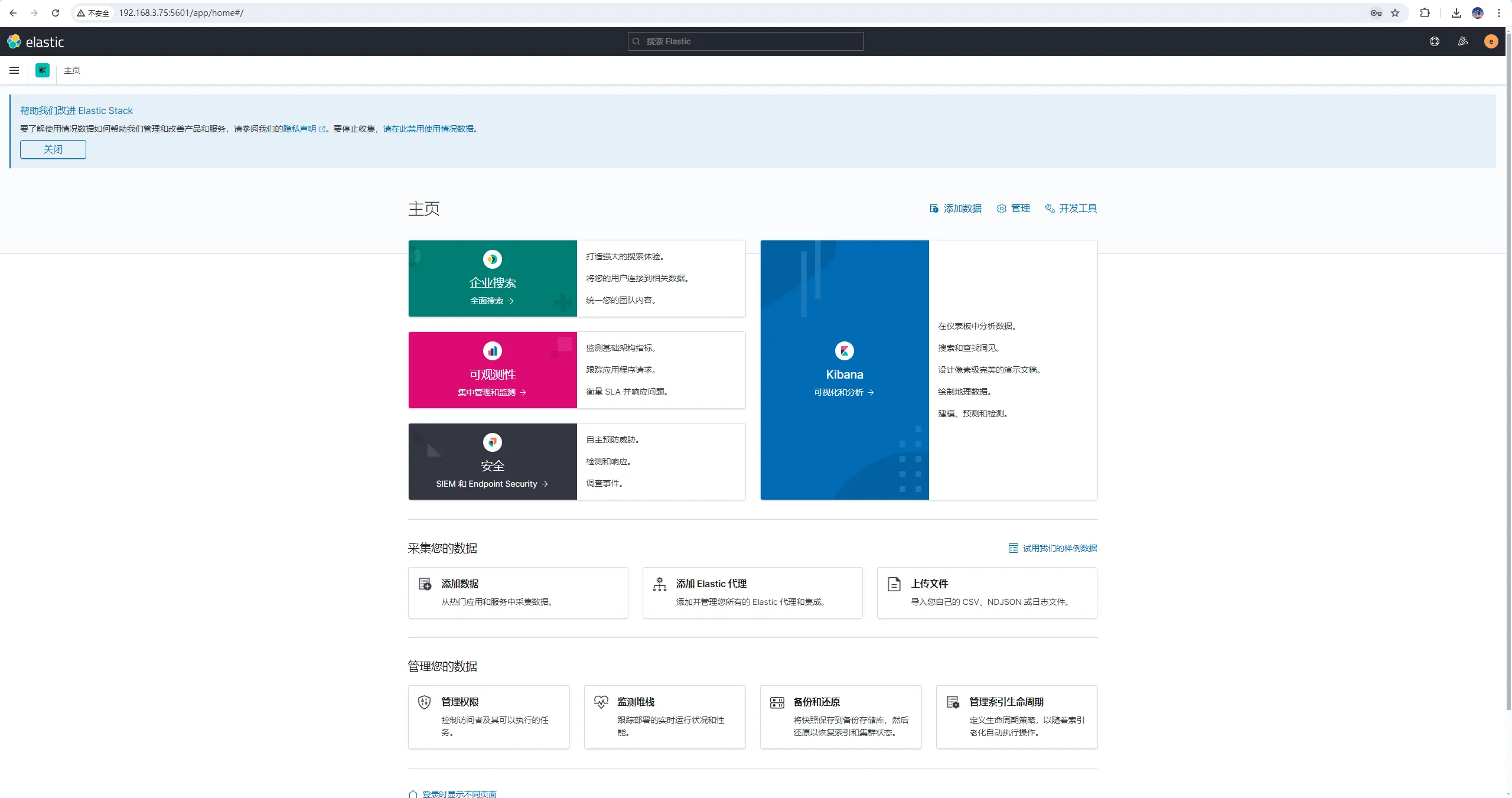Image resolution: width=1512 pixels, height=798 pixels.
Task: Click the browser address bar URL
Action: click(x=181, y=13)
